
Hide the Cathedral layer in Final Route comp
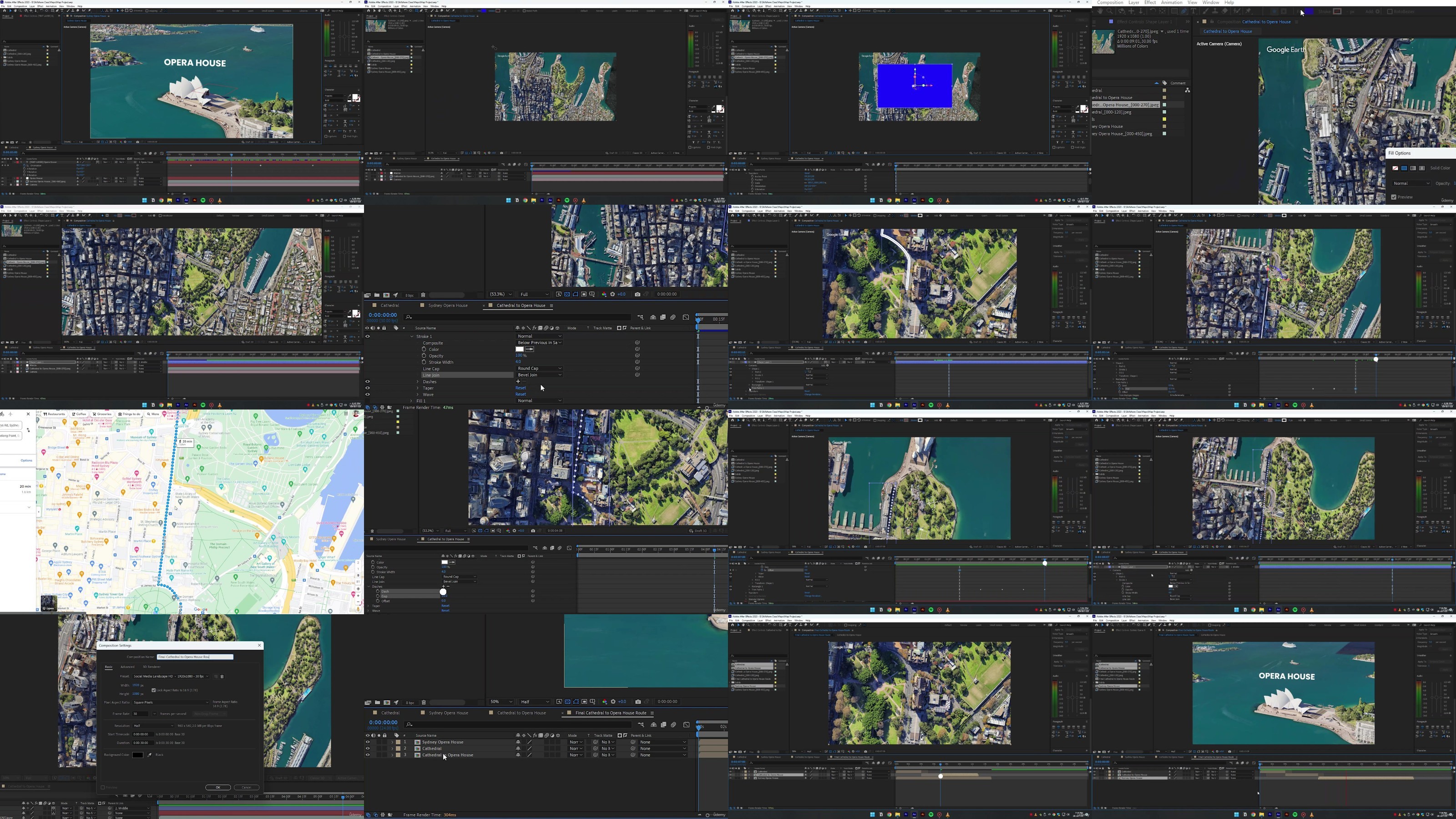(367, 748)
